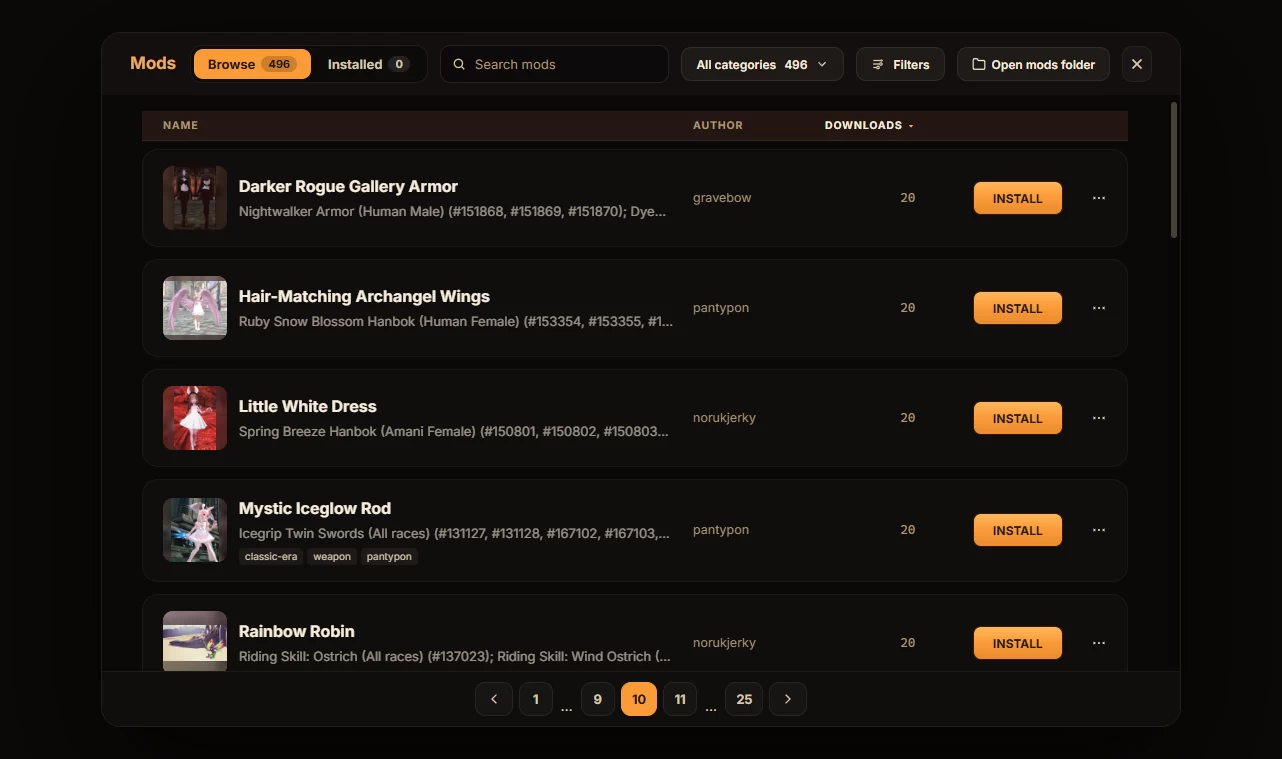
Task: Click the Spring Breeze Hanbok description
Action: (454, 432)
